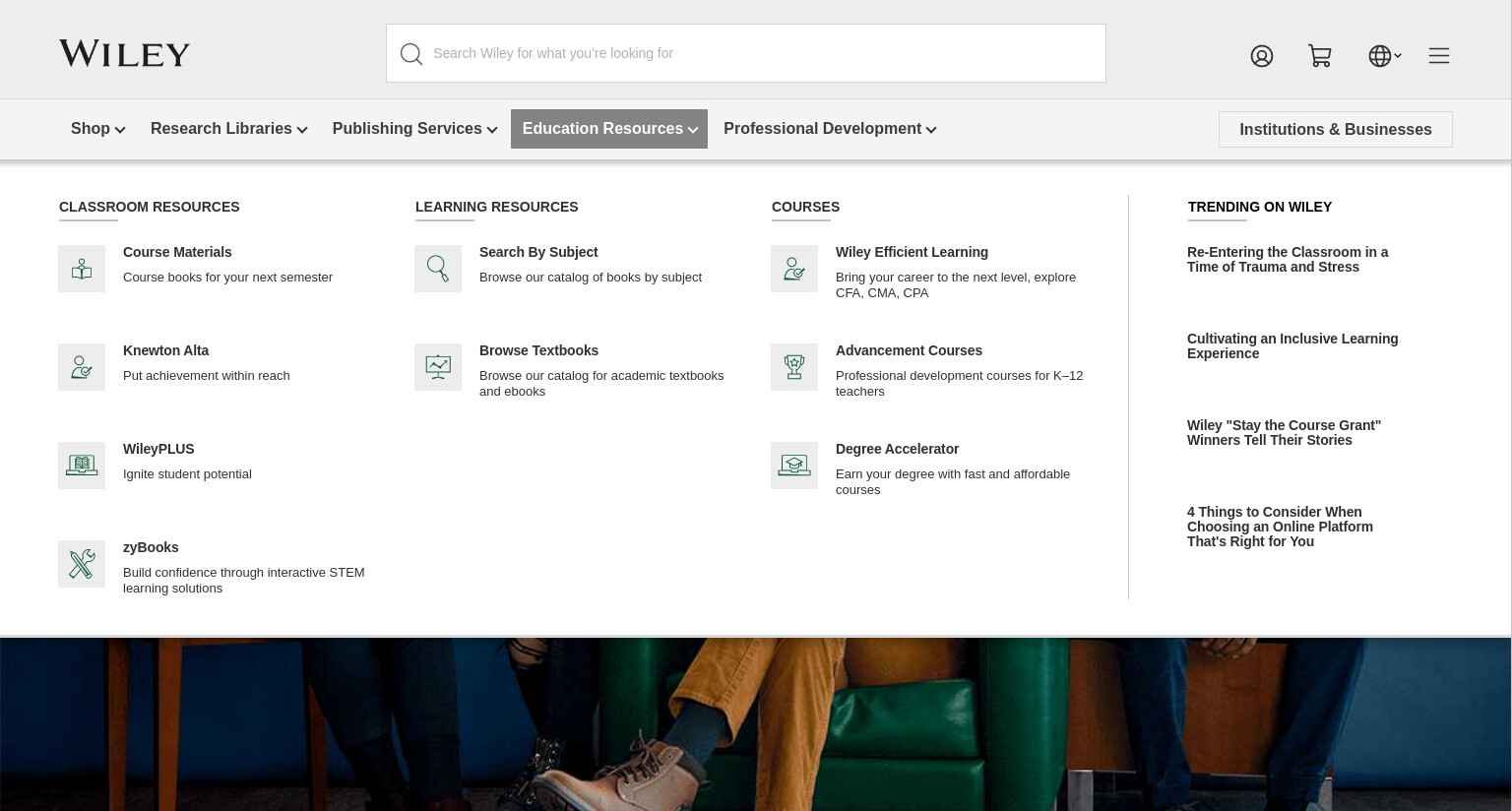Open 'Stay the Course Grant' winners article
Viewport: 1512px width, 811px height.
point(1284,433)
